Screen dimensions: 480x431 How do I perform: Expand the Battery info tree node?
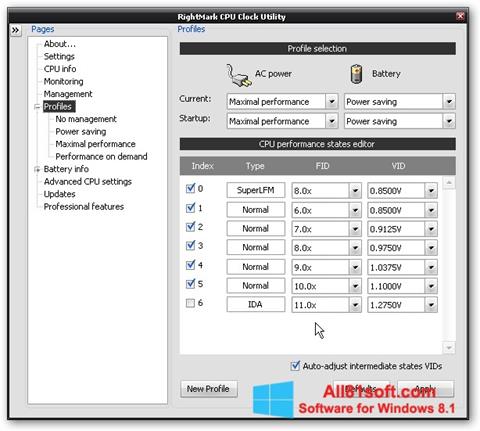pyautogui.click(x=37, y=169)
